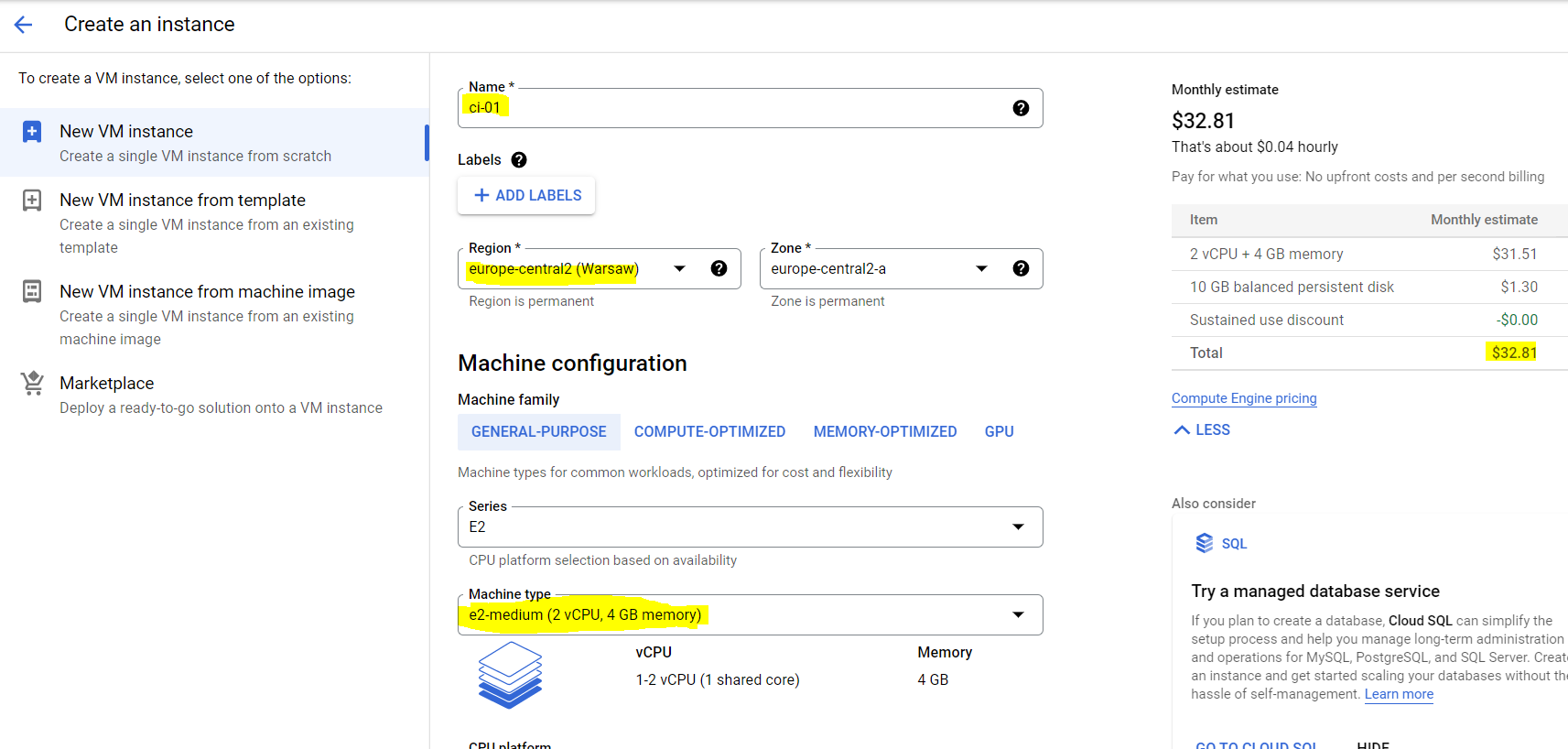Click 'That's about $0.04 hourly' text
Viewport: 1568px width, 749px height.
(x=1255, y=147)
